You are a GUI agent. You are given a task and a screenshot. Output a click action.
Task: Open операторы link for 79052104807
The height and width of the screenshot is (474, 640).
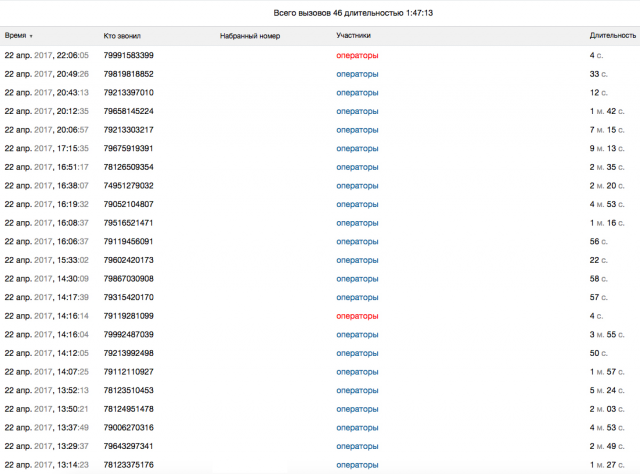point(357,205)
